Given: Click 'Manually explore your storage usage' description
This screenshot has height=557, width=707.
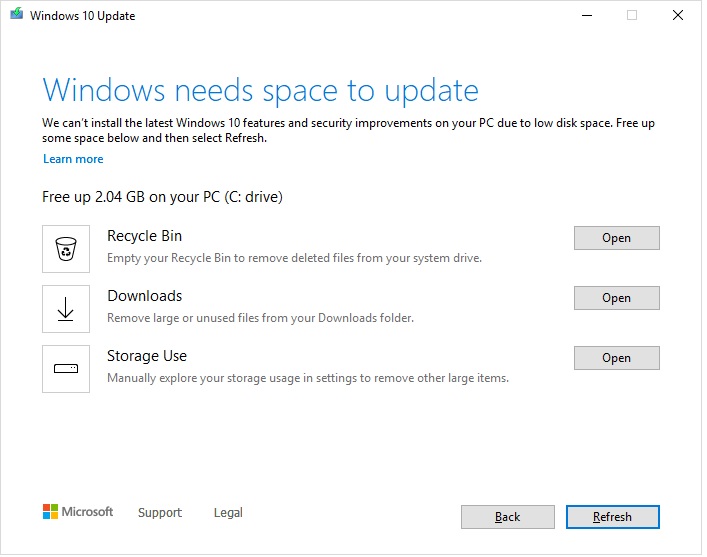Looking at the screenshot, I should click(308, 378).
